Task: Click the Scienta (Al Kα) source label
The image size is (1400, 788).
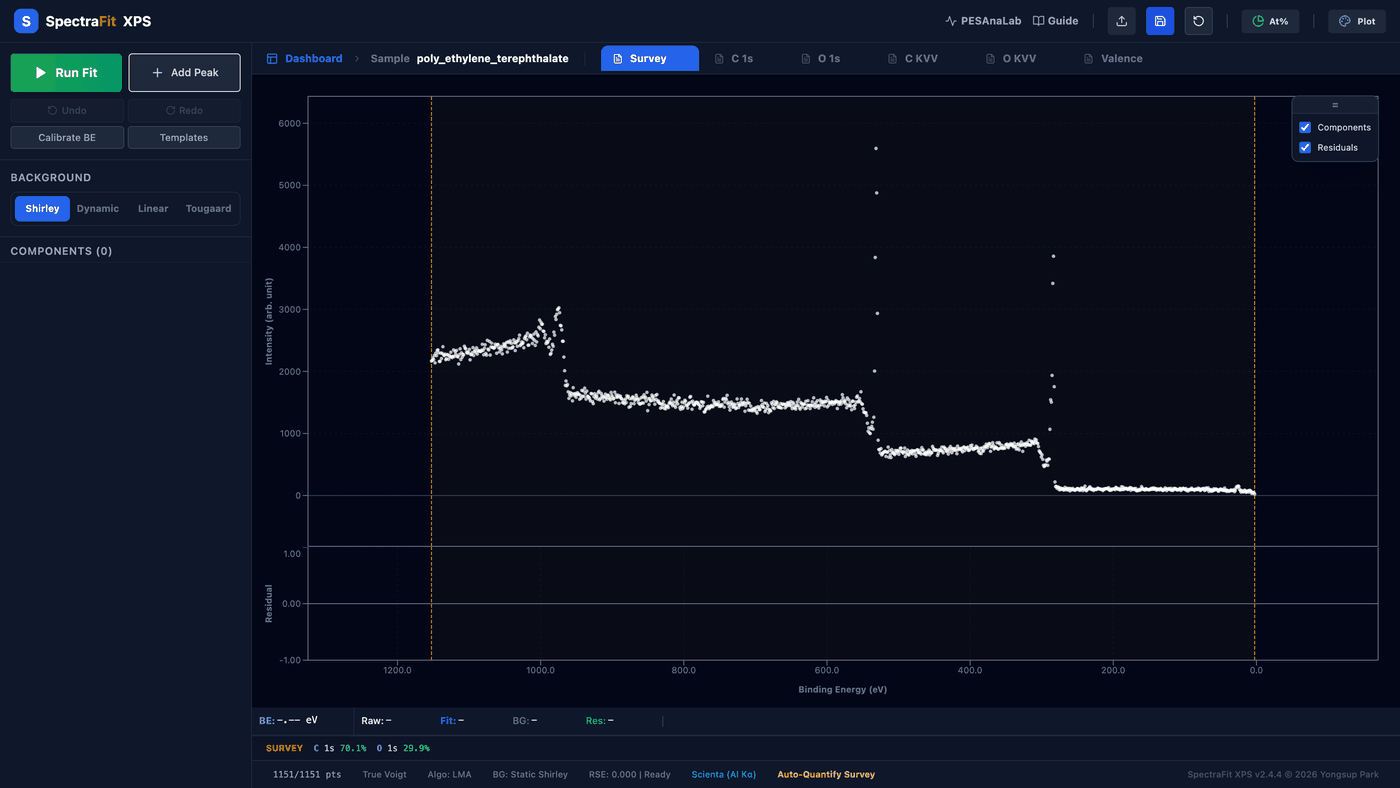Action: [724, 775]
